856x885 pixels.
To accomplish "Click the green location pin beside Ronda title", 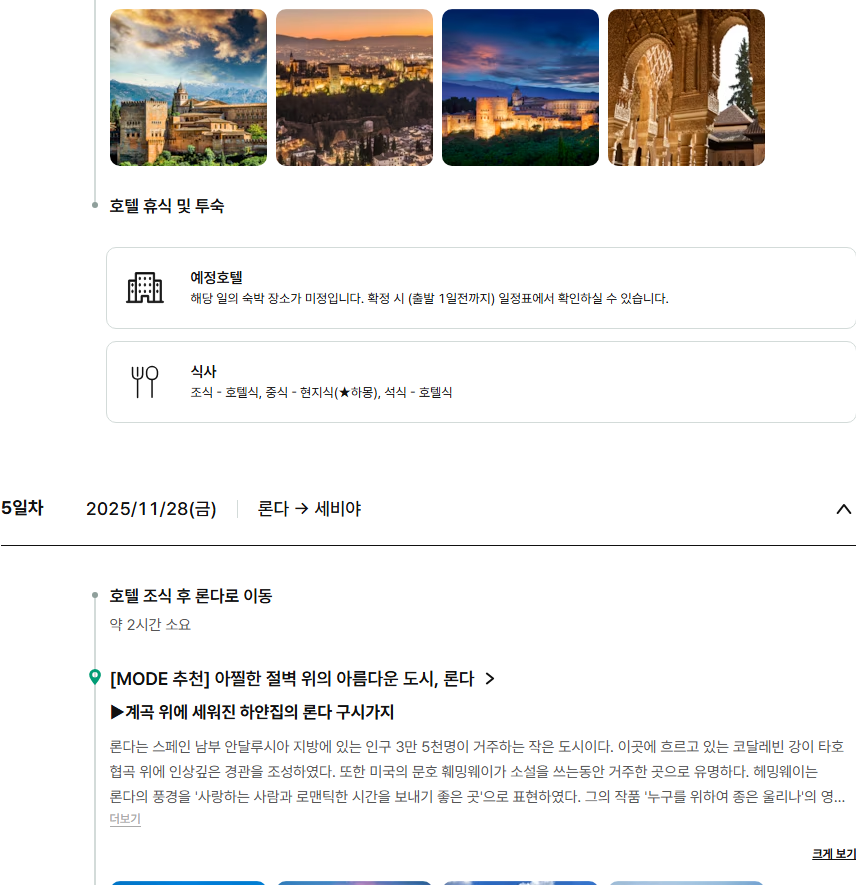I will click(95, 678).
